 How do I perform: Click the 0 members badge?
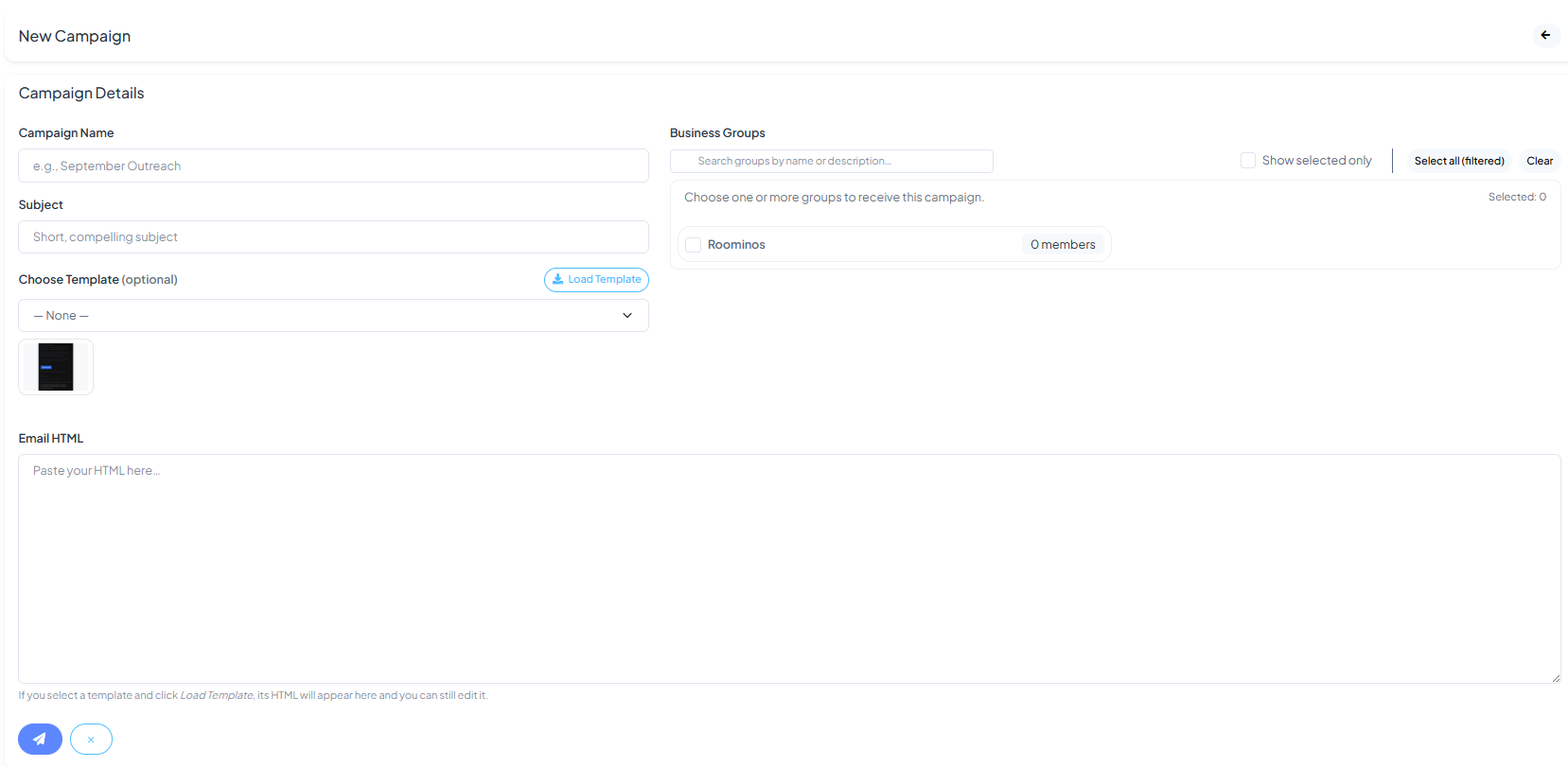point(1063,245)
